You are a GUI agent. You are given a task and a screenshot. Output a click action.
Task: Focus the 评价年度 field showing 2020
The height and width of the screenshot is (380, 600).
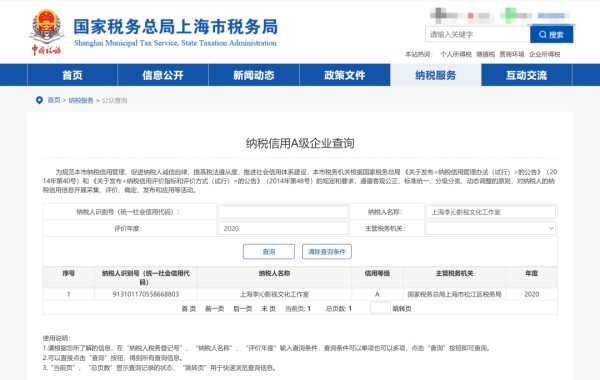(283, 228)
